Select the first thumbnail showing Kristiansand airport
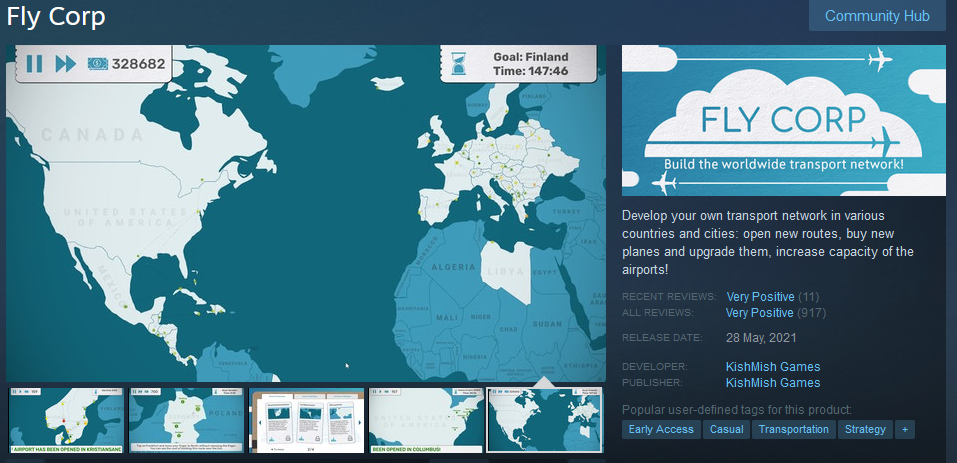The width and height of the screenshot is (957, 463). pos(65,420)
